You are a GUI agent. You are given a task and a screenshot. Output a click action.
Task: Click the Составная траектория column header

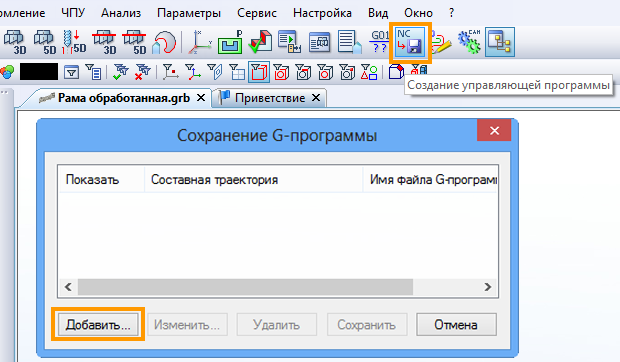[x=253, y=180]
